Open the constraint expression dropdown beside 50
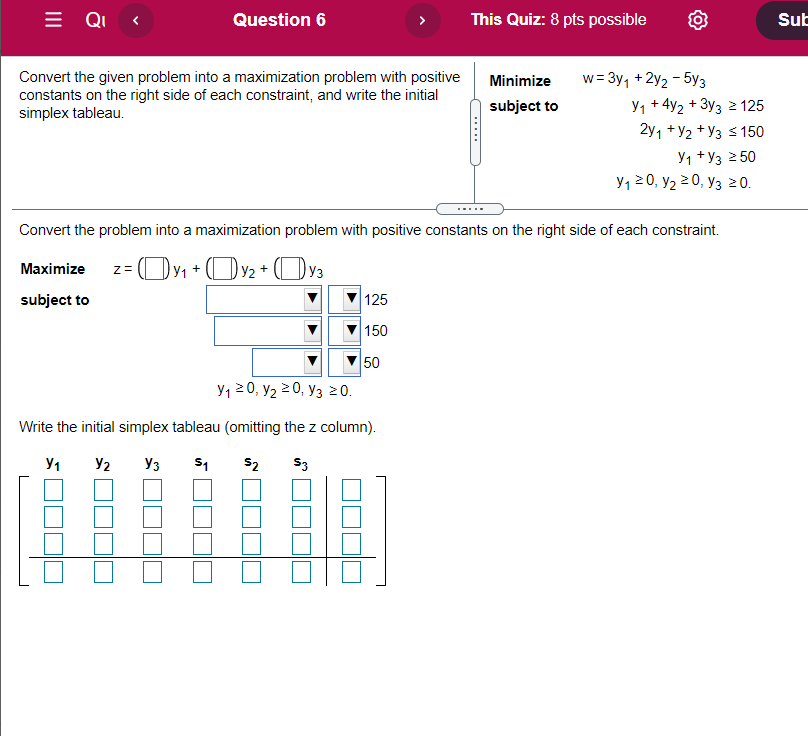This screenshot has height=736, width=808. [287, 362]
